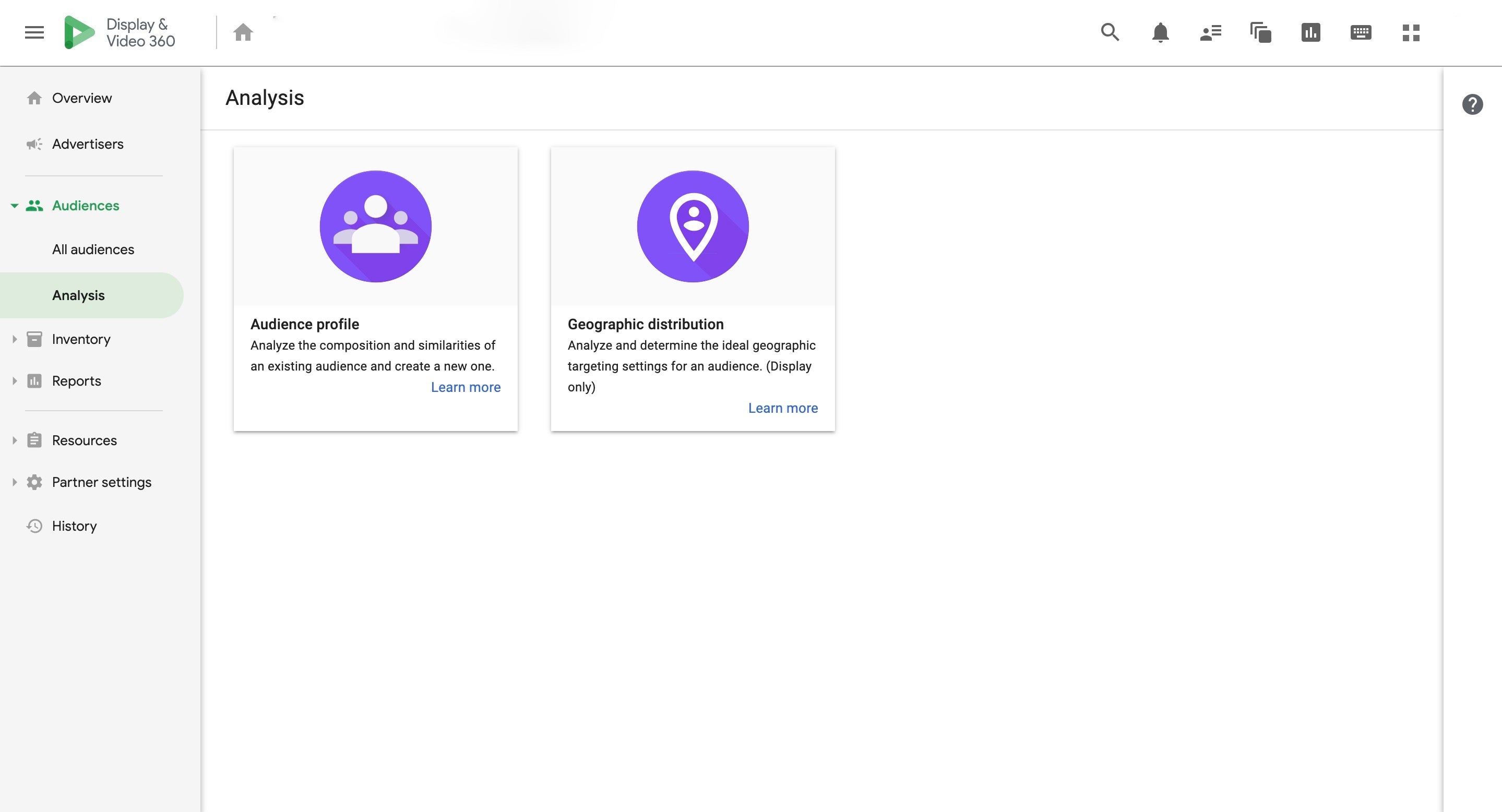Screen dimensions: 1502x812
Task: Open the help question mark icon
Action: (1473, 103)
